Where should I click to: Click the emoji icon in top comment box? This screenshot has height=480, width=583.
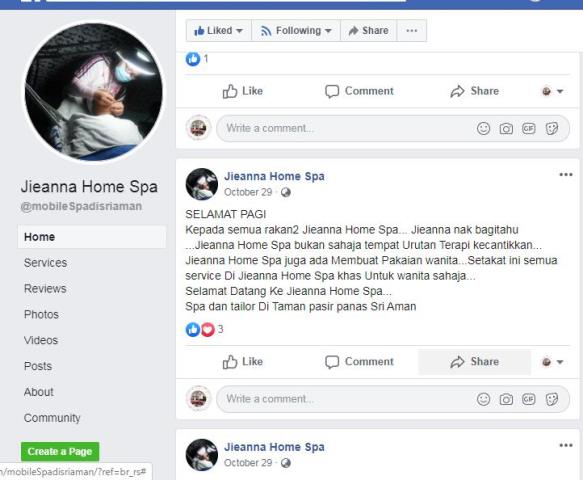point(483,129)
